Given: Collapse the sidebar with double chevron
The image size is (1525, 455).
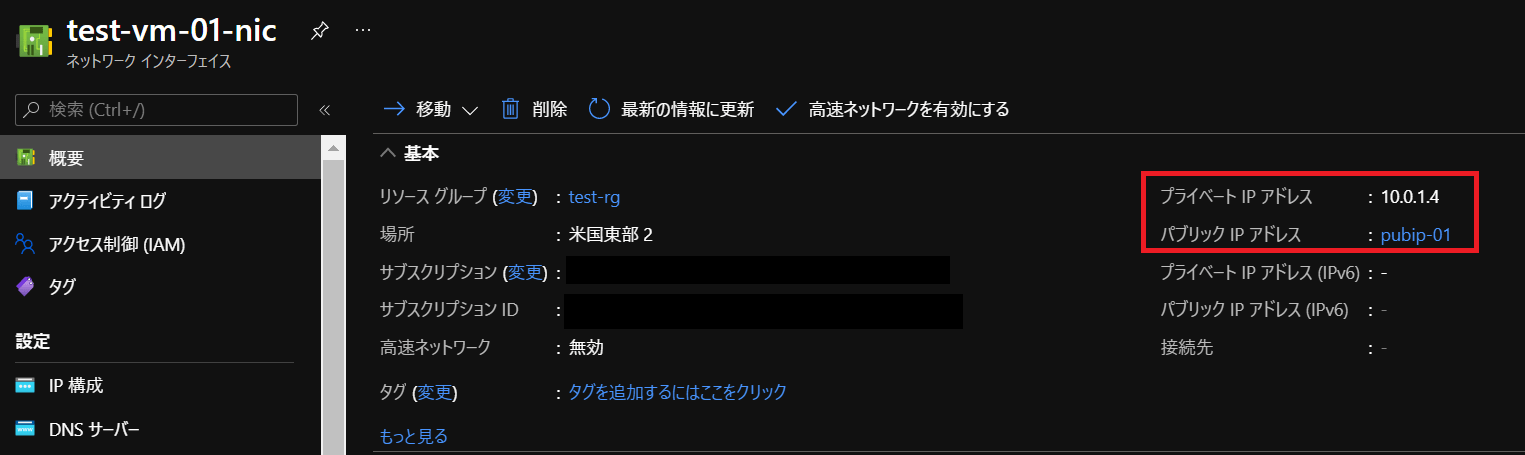Looking at the screenshot, I should point(324,110).
